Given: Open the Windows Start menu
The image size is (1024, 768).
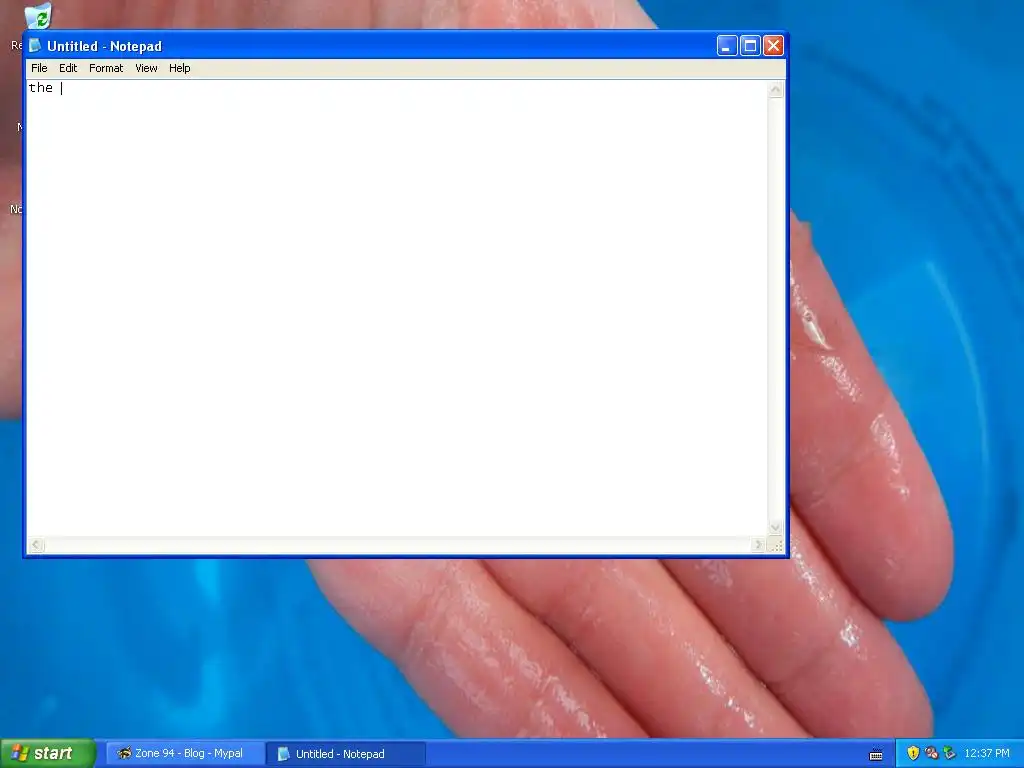Looking at the screenshot, I should 48,754.
